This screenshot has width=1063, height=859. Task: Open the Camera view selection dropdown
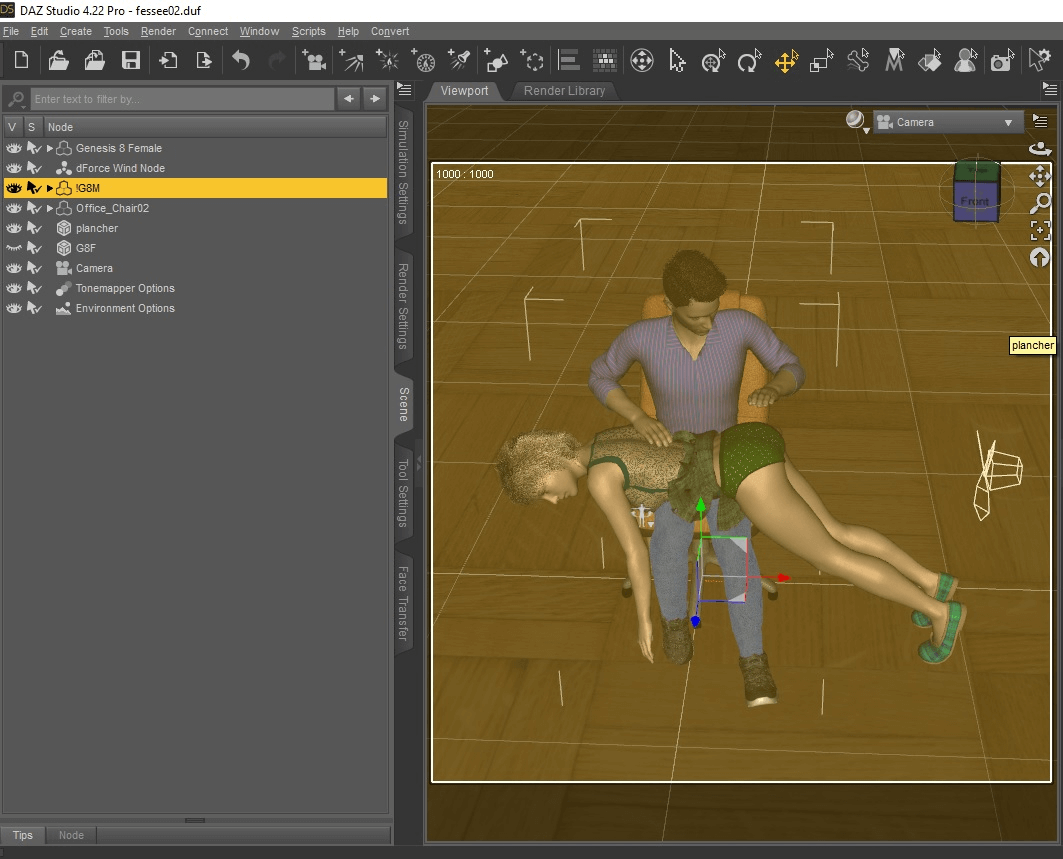(947, 122)
